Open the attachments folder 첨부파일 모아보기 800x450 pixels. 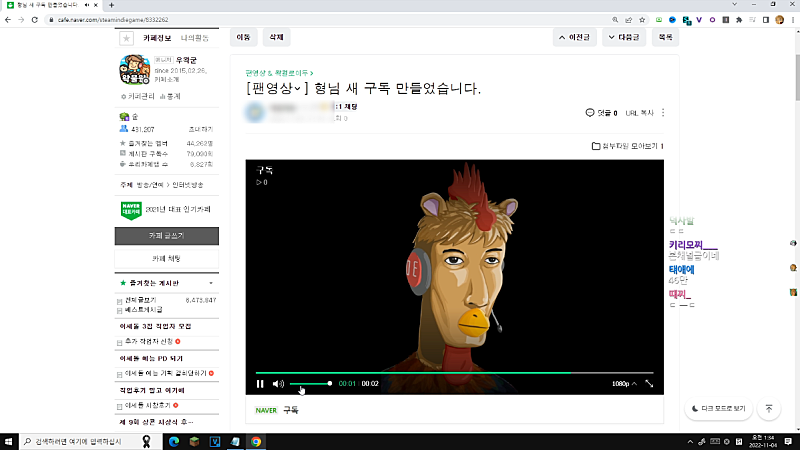(x=628, y=146)
